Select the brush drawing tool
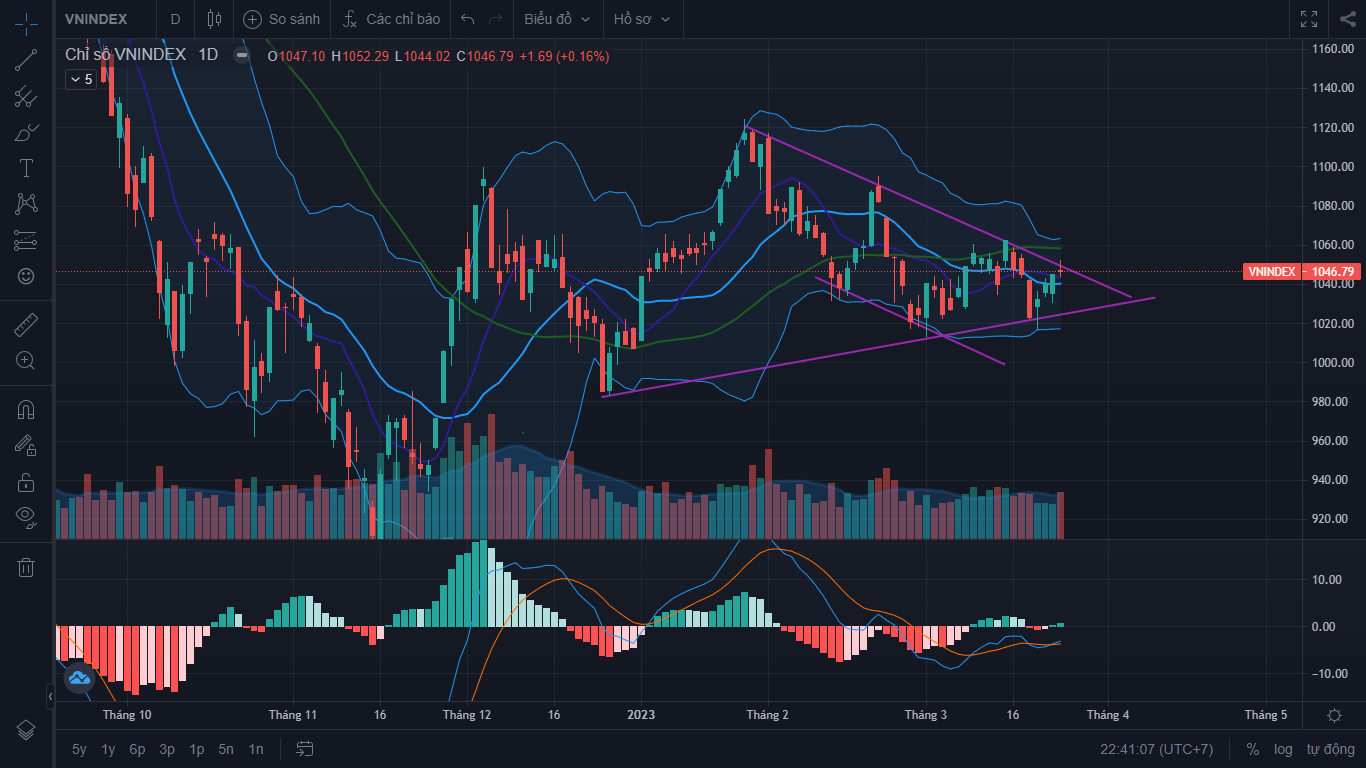This screenshot has width=1366, height=768. click(26, 132)
